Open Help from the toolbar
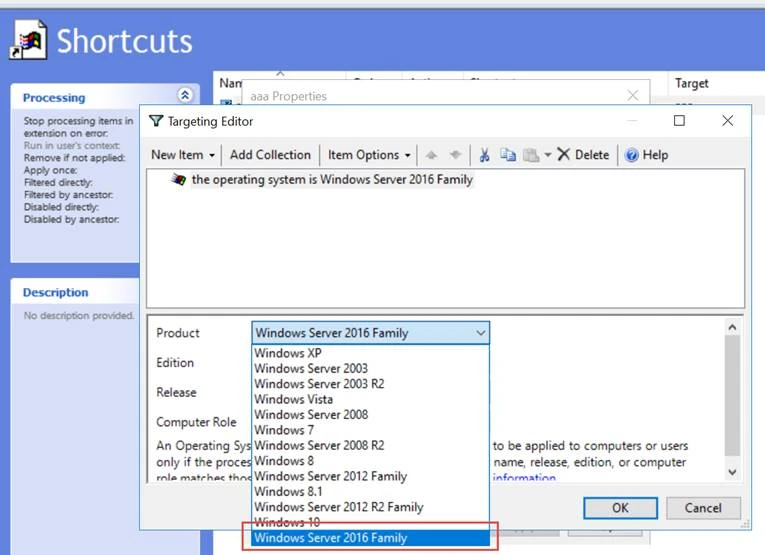The image size is (765, 555). [646, 155]
